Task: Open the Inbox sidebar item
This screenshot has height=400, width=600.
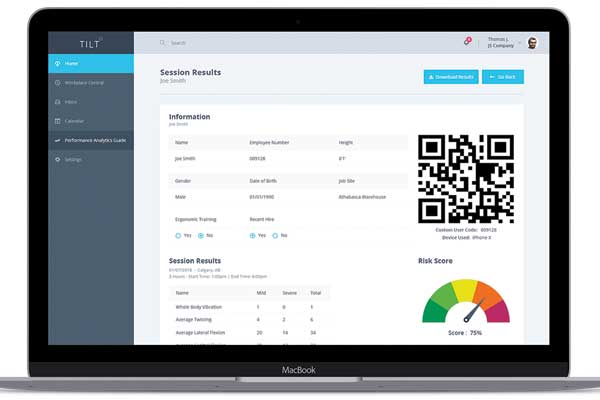Action: (x=91, y=102)
